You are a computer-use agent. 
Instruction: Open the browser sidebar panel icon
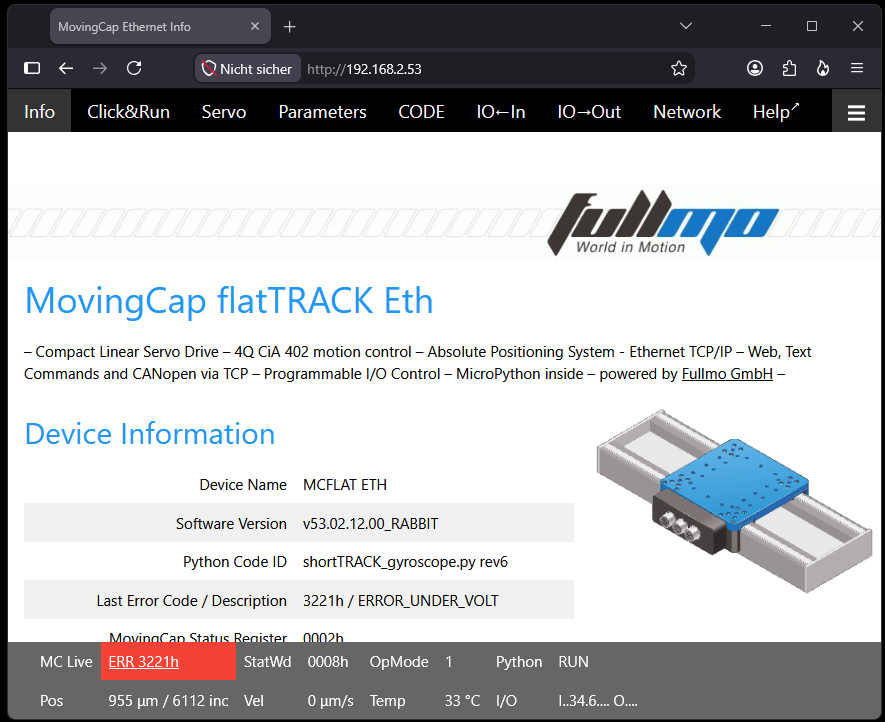[x=32, y=68]
